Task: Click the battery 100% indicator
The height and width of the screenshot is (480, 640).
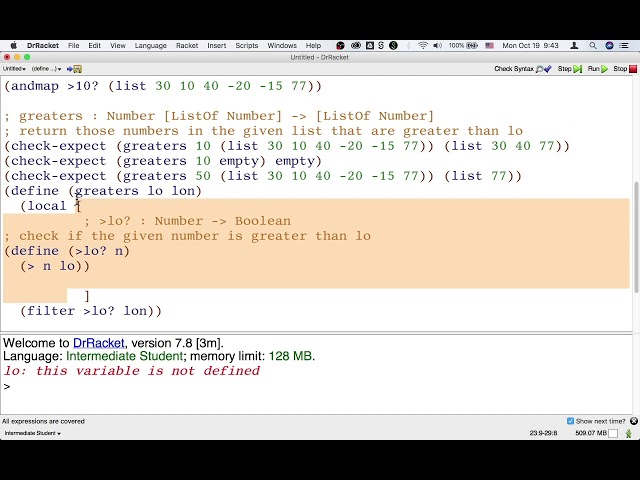Action: point(463,45)
